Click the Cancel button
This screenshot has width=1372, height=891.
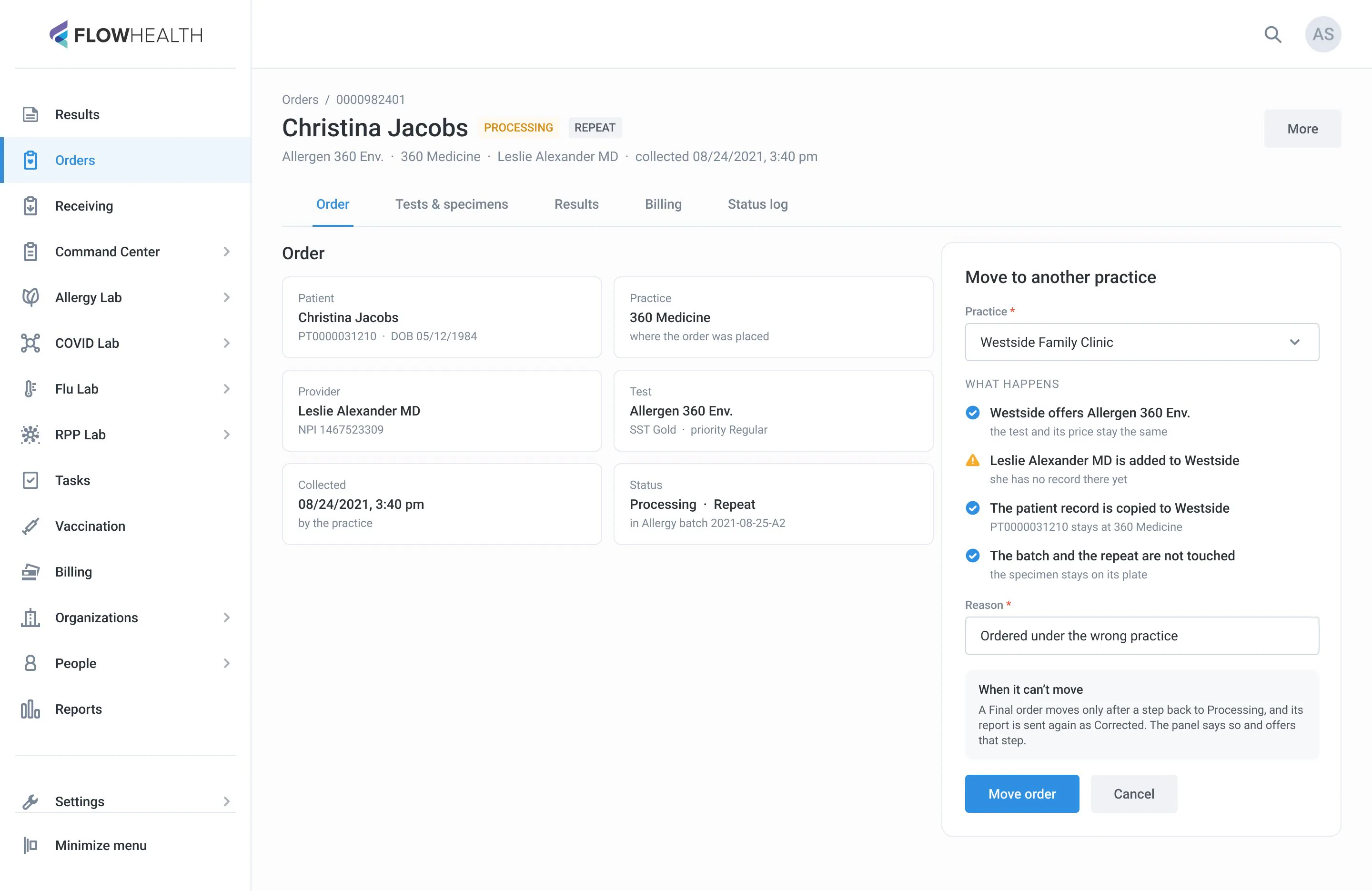point(1133,793)
